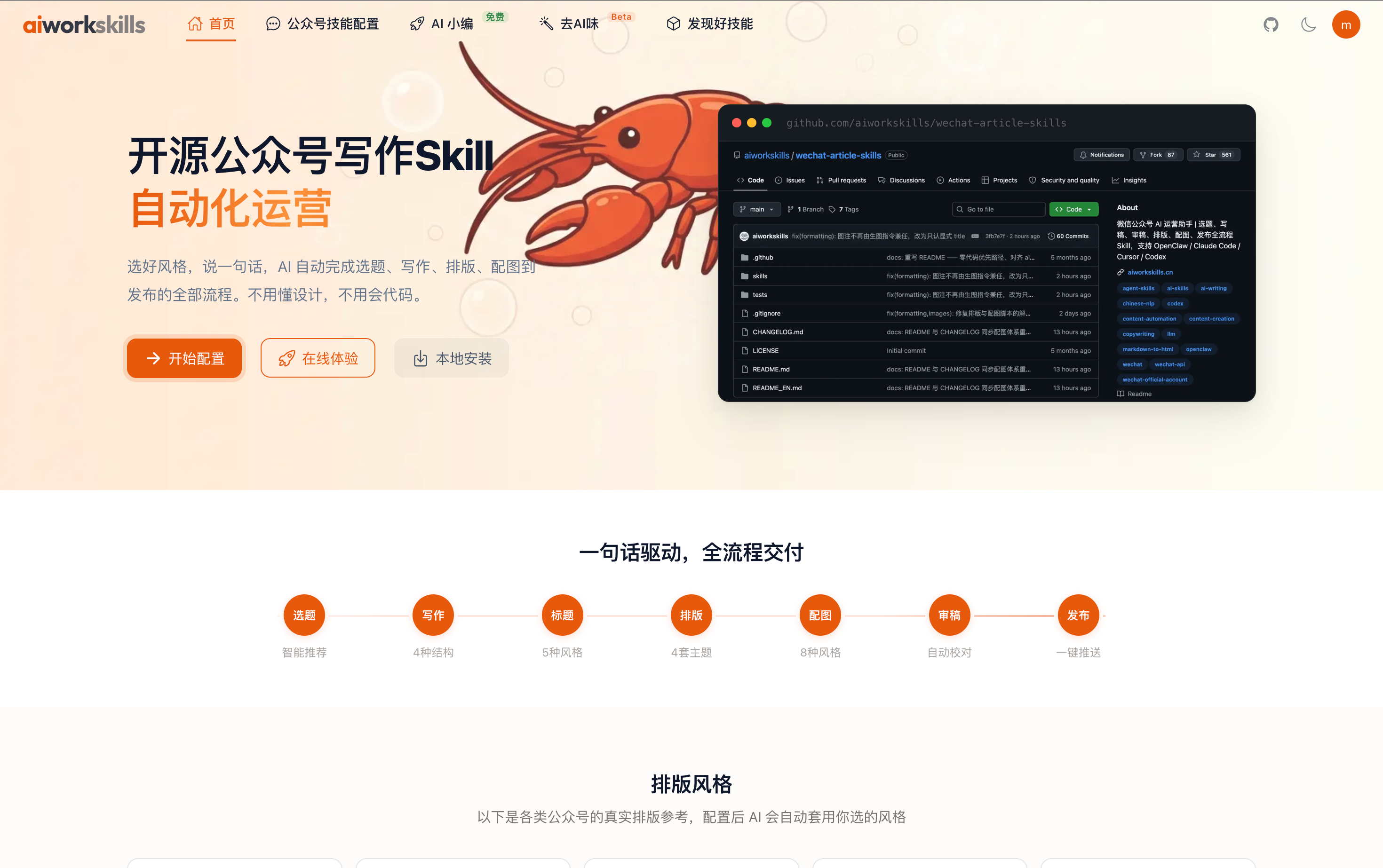Viewport: 1383px width, 868px height.
Task: Click the 配图 step circle
Action: [820, 615]
